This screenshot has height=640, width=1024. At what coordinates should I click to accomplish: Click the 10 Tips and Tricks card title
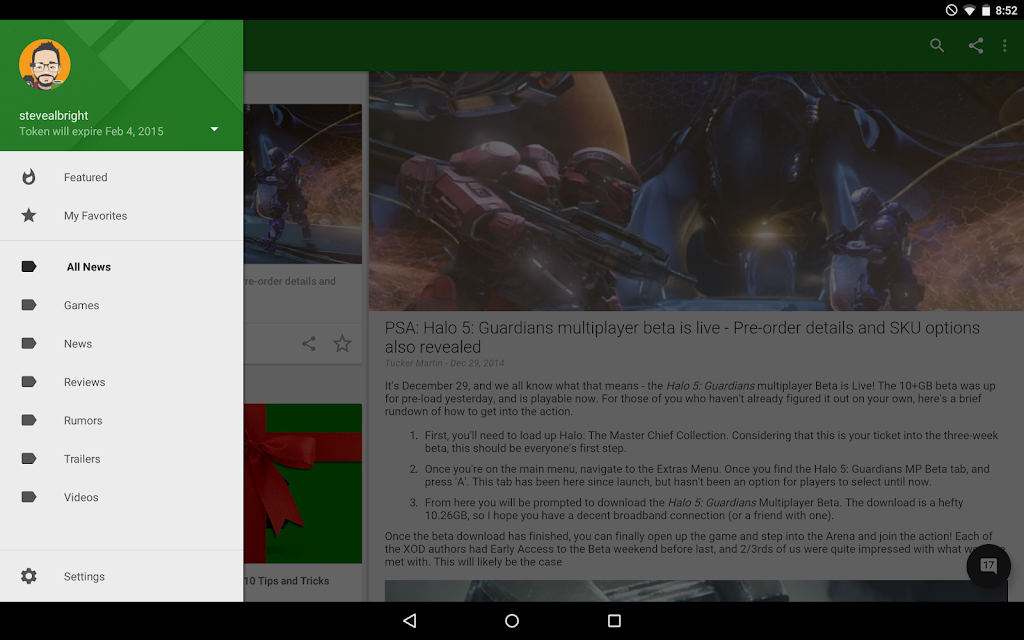(x=287, y=581)
